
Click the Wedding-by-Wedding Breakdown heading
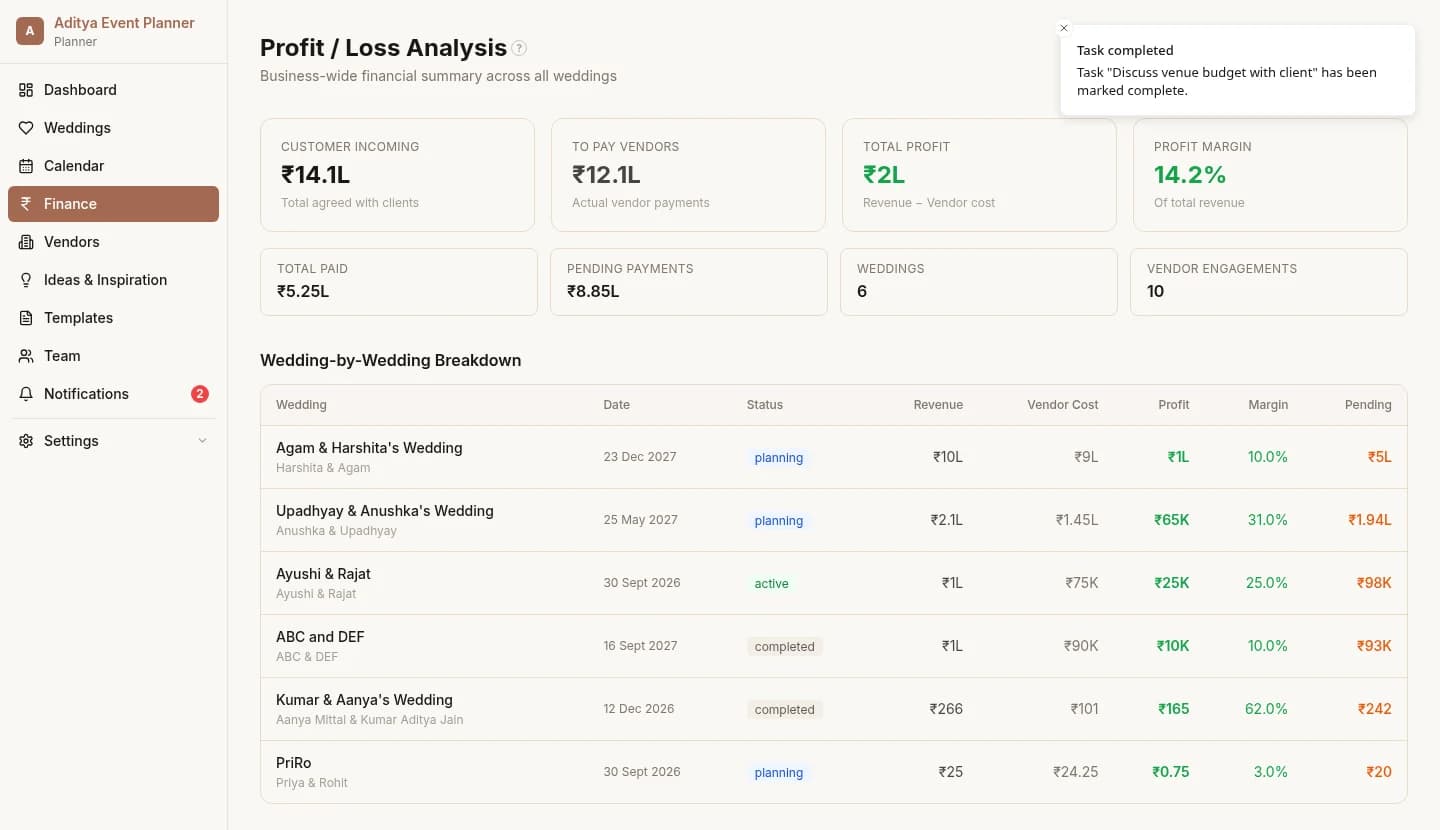(390, 360)
